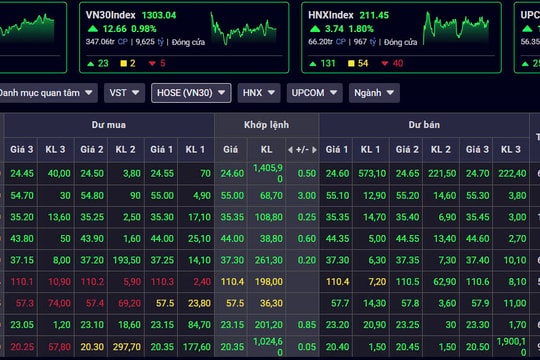Click VN30 unchanged yellow square beside 2
The width and height of the screenshot is (540, 360).
[x=123, y=64]
